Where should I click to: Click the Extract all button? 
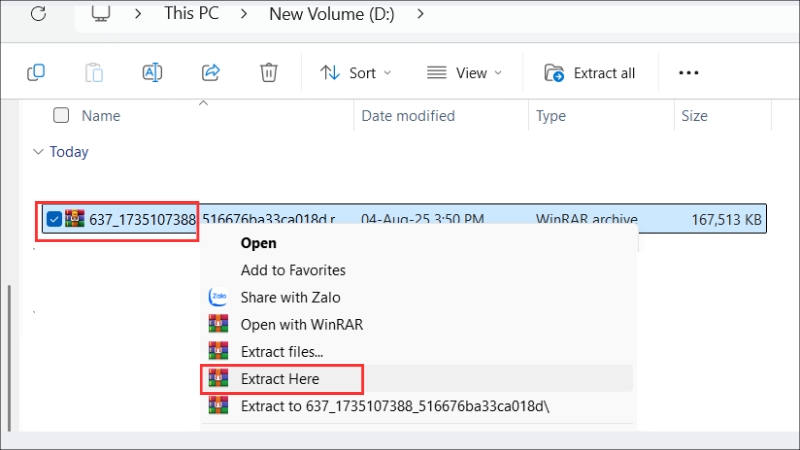click(590, 73)
